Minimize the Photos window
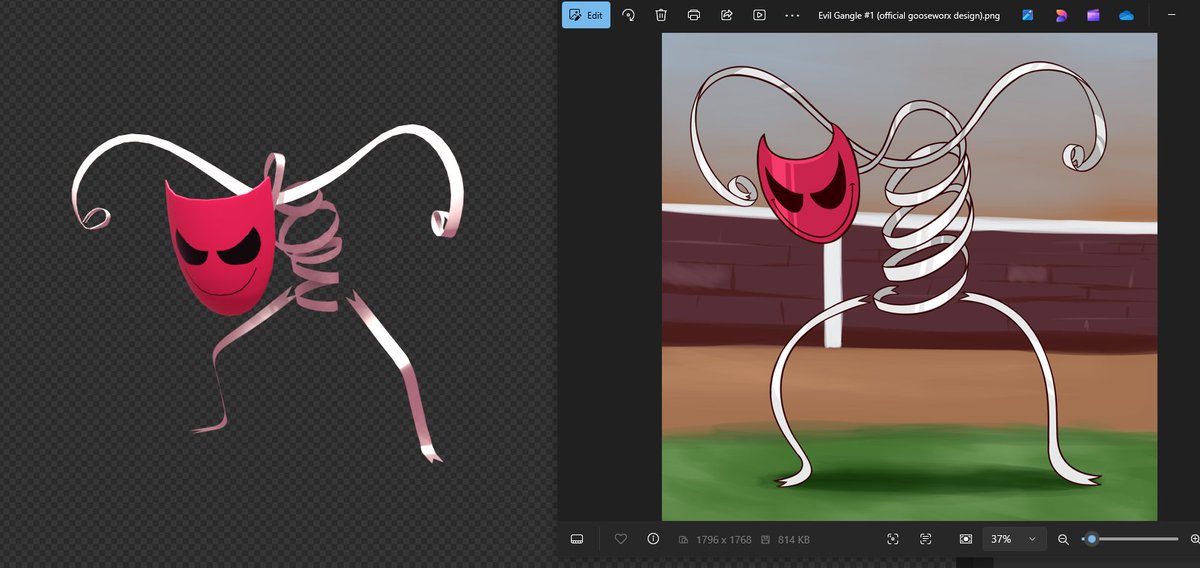1200x568 pixels. point(1172,15)
